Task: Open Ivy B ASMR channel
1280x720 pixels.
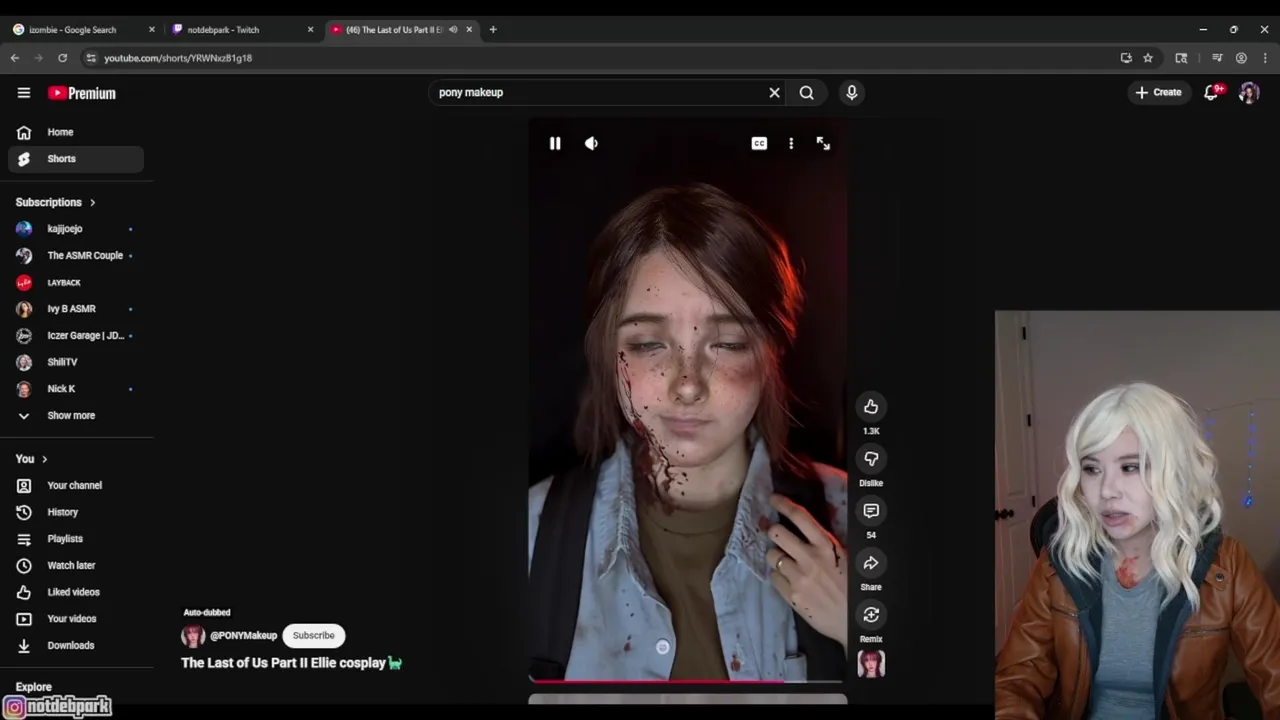Action: click(x=76, y=309)
